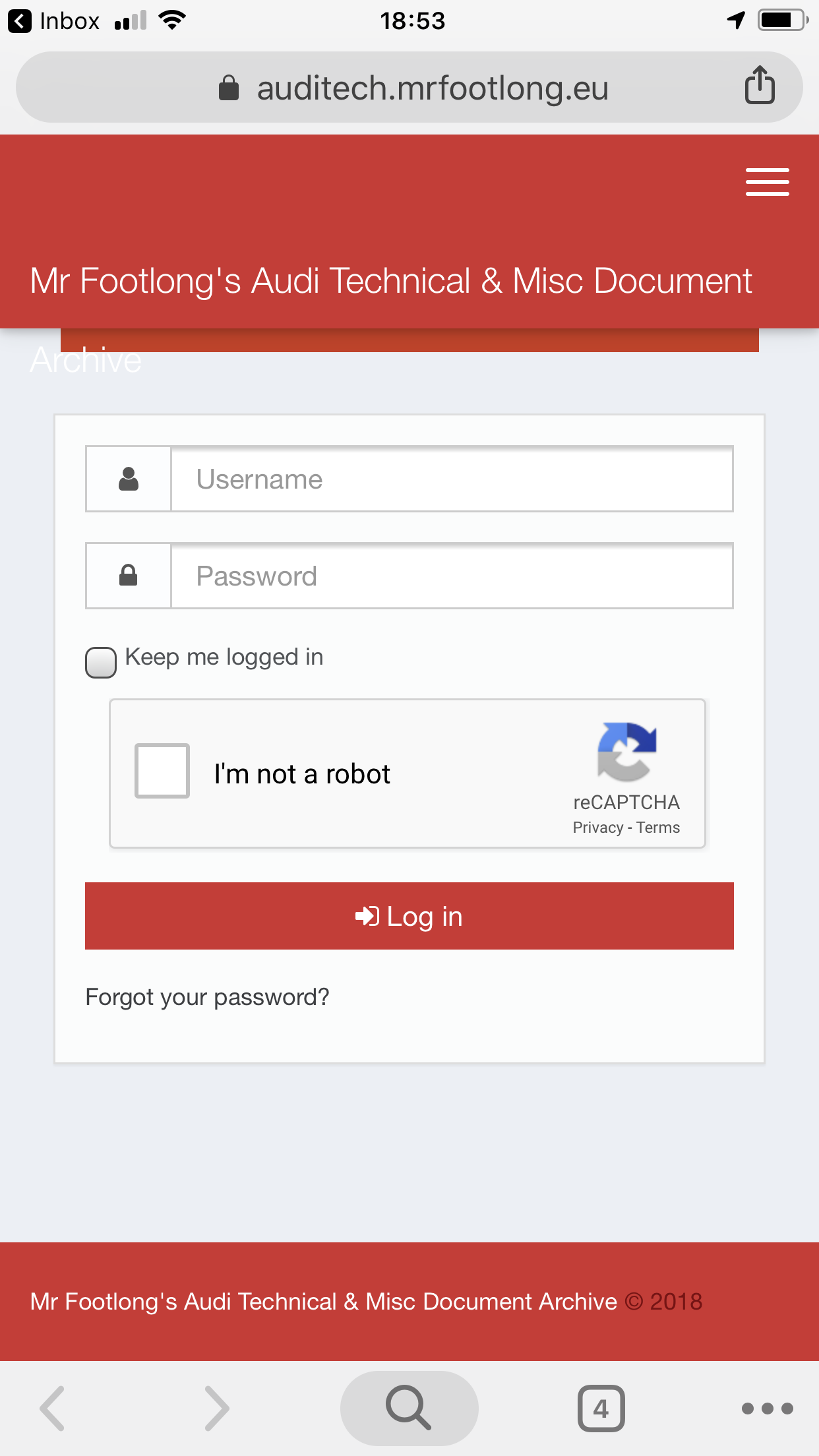Open the reCAPTCHA Privacy link
The image size is (819, 1456).
597,828
